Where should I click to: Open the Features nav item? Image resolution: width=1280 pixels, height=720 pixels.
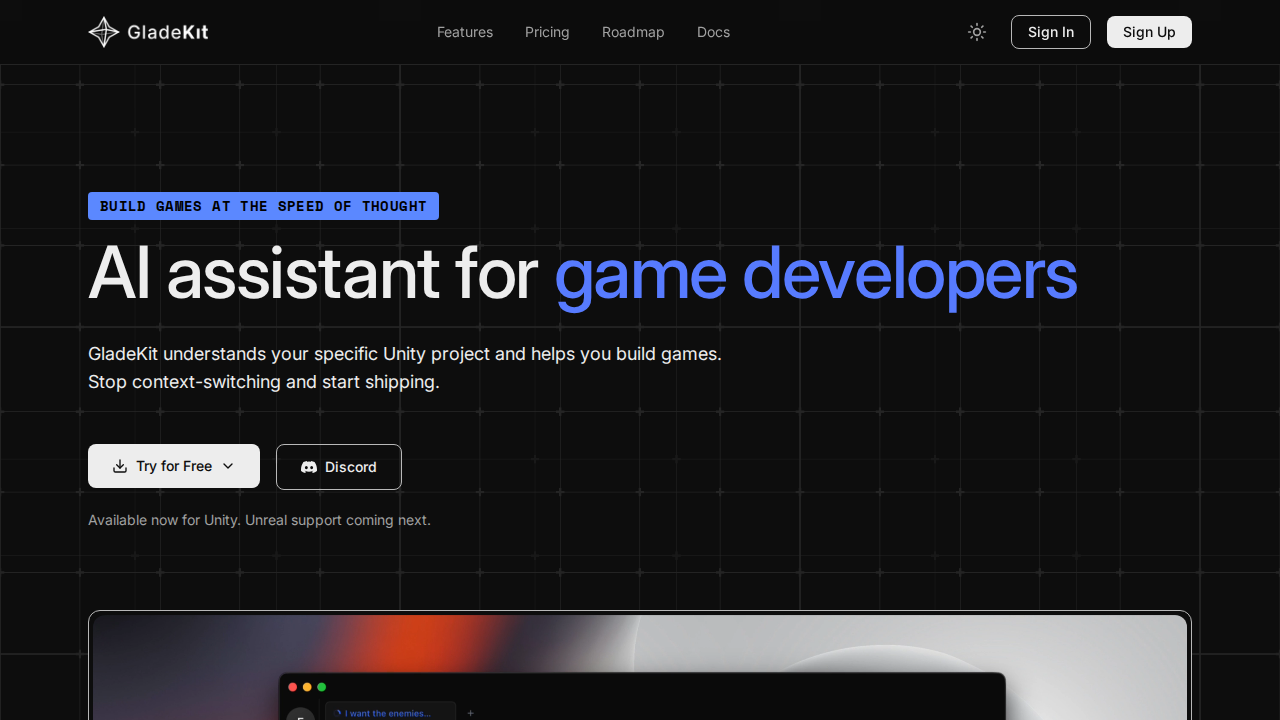(x=465, y=32)
